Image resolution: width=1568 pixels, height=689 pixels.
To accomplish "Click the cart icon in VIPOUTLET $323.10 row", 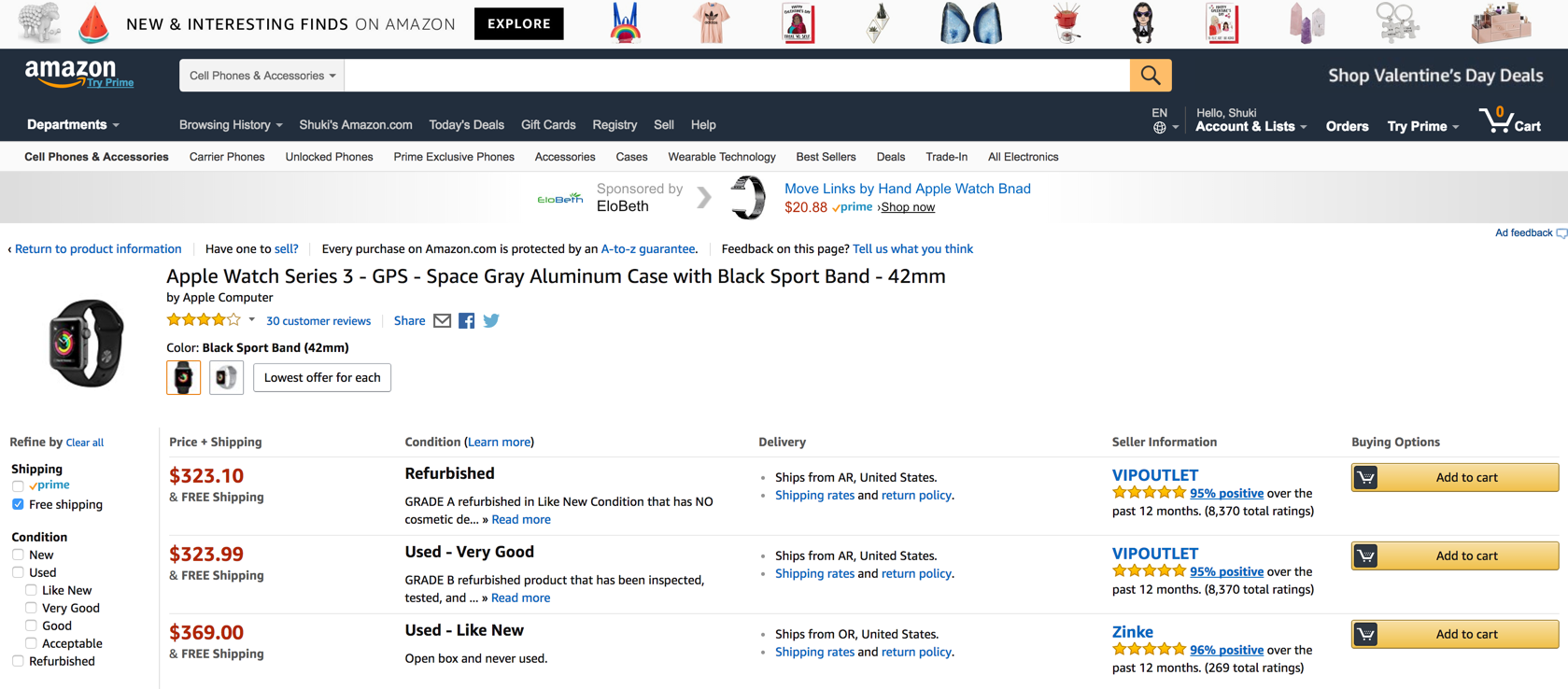I will coord(1366,477).
